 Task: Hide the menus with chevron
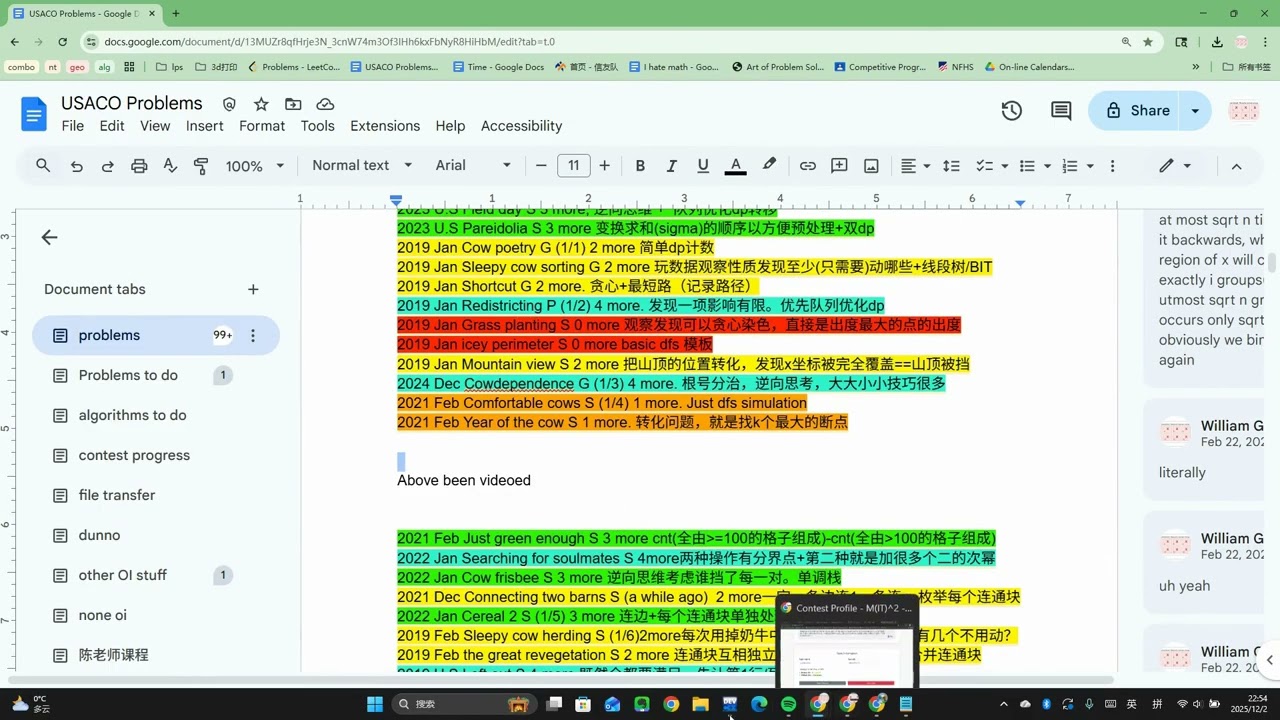1236,166
